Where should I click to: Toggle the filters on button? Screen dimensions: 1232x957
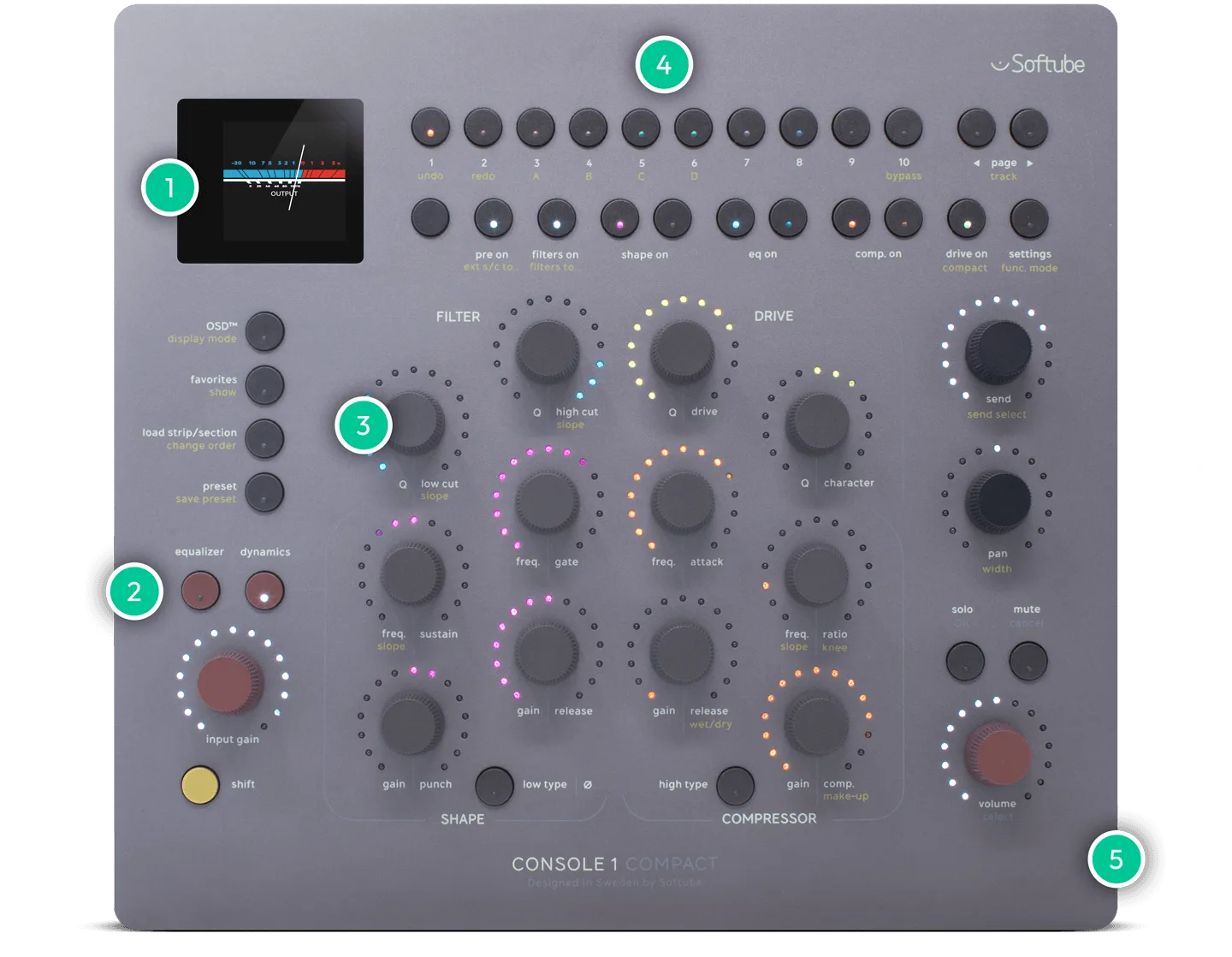pyautogui.click(x=557, y=219)
